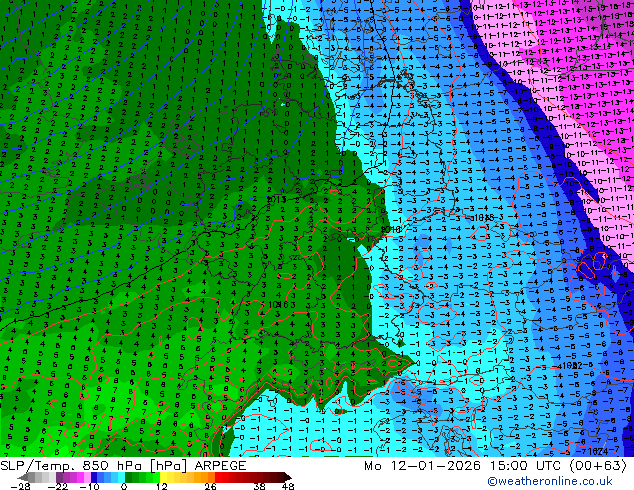Click the yellow swatch above label 12
Screen dimensions: 634x490
point(163,477)
